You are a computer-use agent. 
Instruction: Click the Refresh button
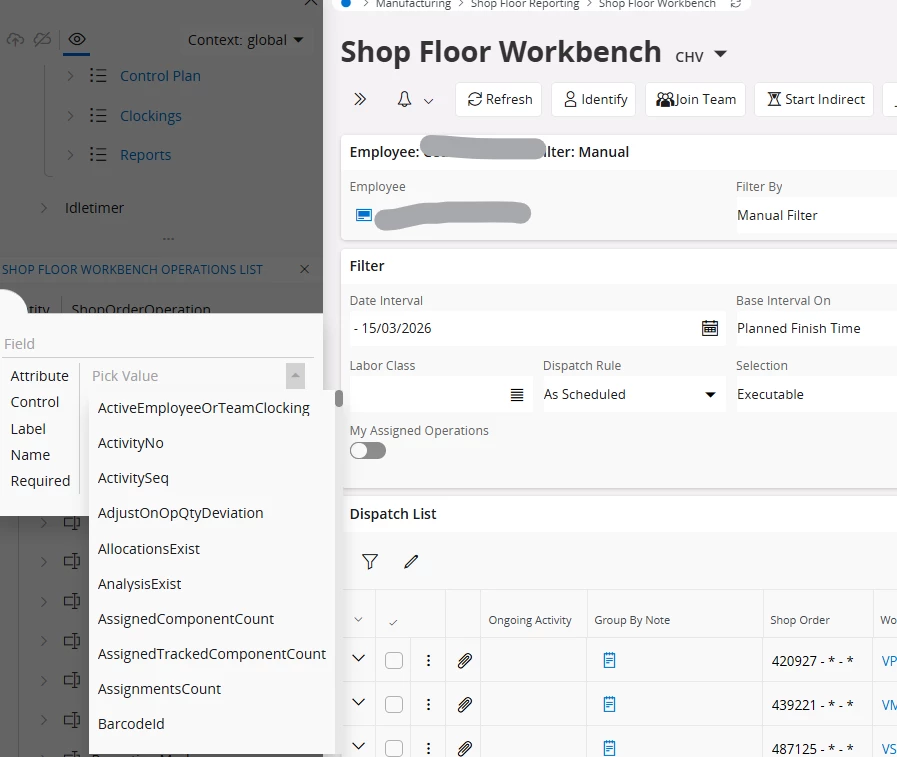click(499, 99)
